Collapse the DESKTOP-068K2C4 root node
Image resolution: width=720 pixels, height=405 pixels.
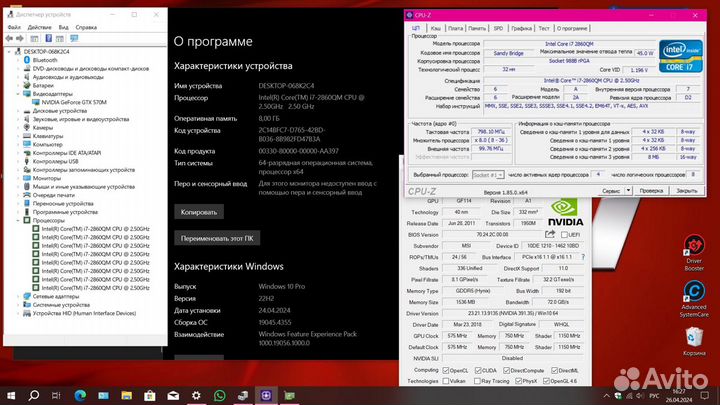coord(9,52)
